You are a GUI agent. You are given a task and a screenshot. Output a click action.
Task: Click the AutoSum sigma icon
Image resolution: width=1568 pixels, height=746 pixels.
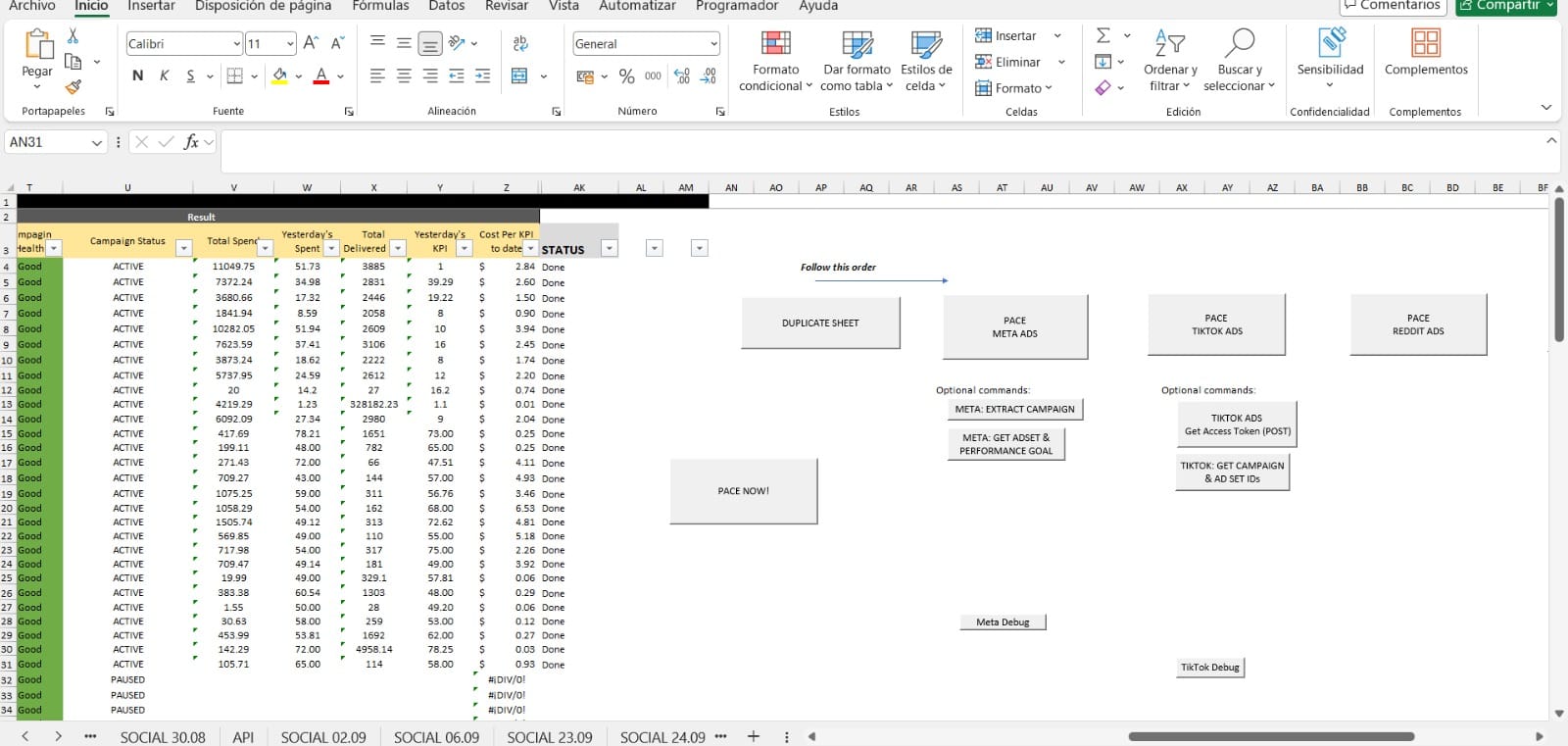coord(1103,35)
